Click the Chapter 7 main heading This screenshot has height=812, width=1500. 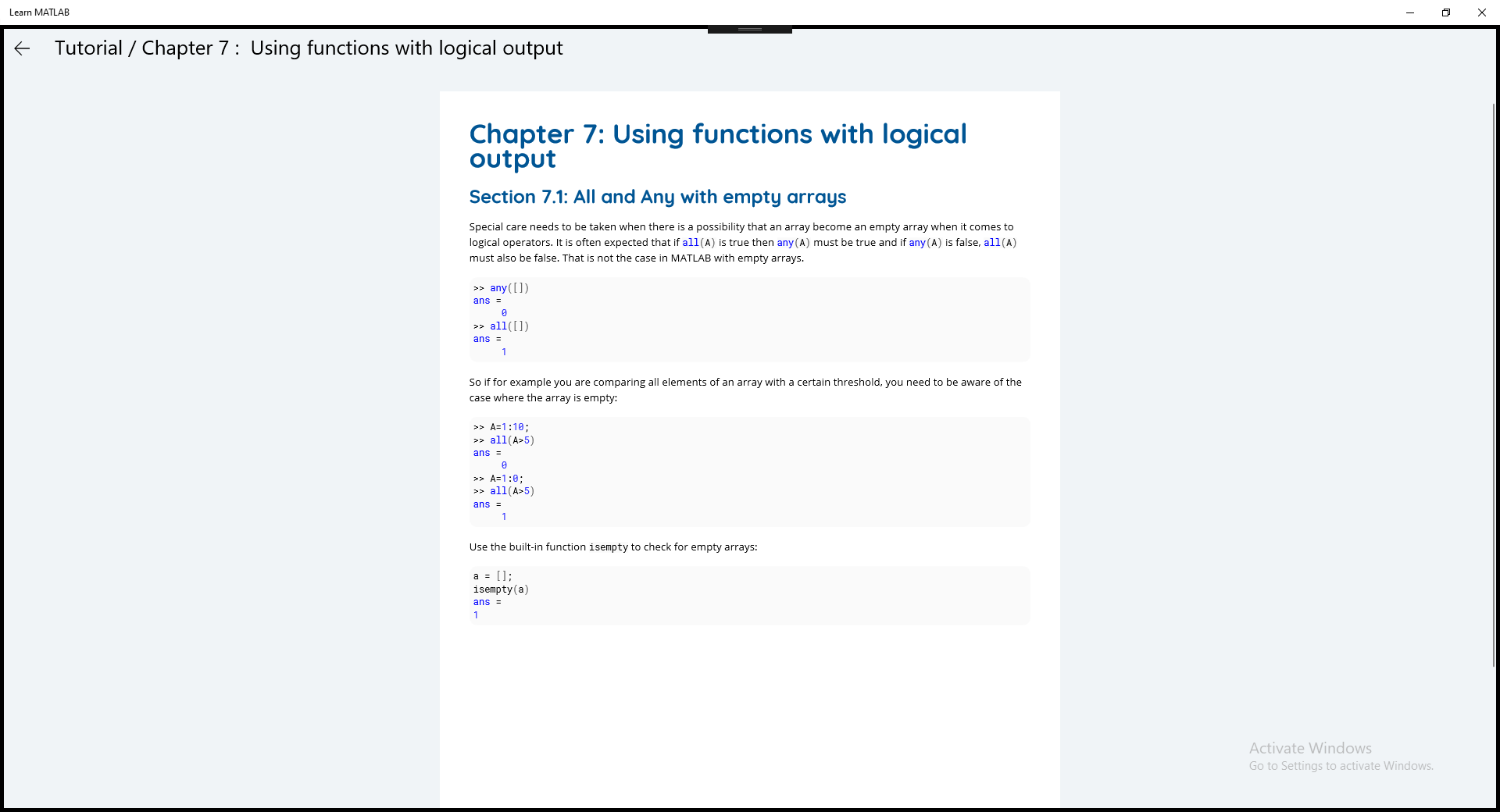tap(717, 146)
